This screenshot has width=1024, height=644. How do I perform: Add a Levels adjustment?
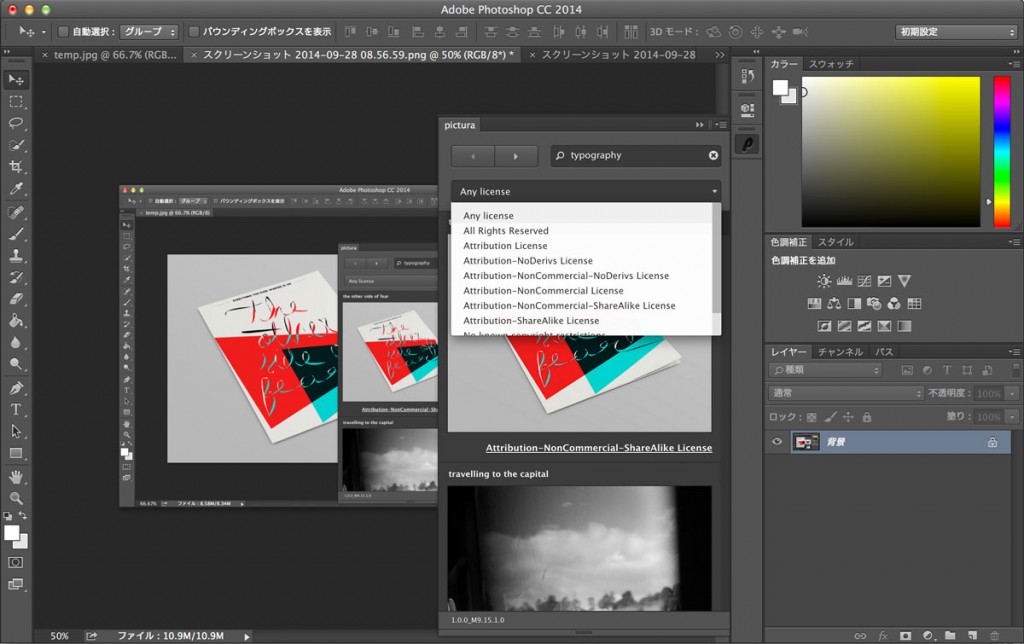point(844,281)
